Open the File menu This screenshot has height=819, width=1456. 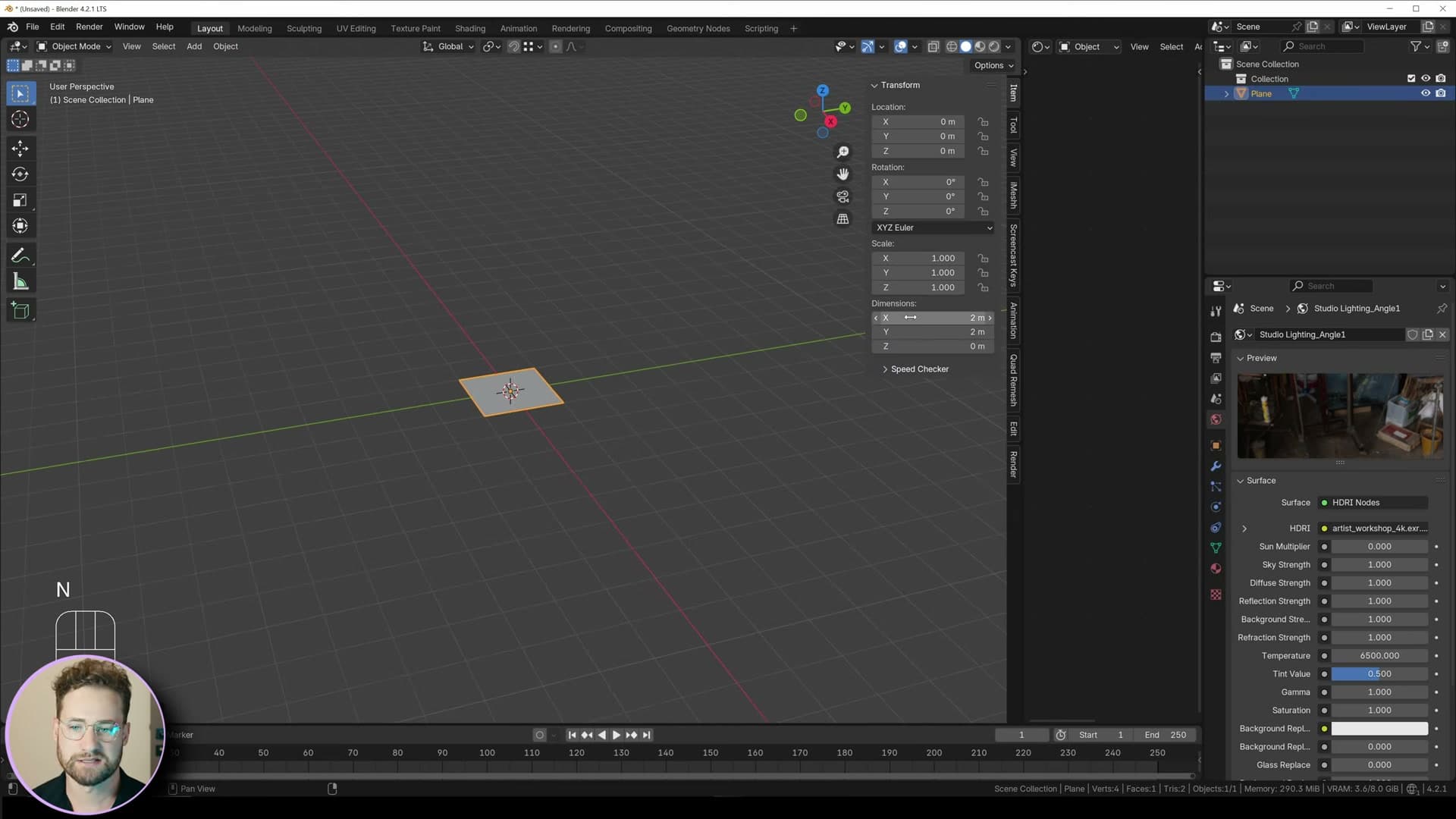(33, 27)
